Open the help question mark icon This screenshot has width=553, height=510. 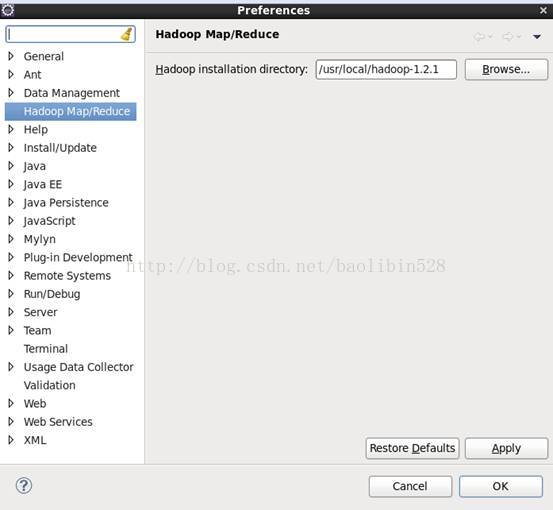pos(24,485)
